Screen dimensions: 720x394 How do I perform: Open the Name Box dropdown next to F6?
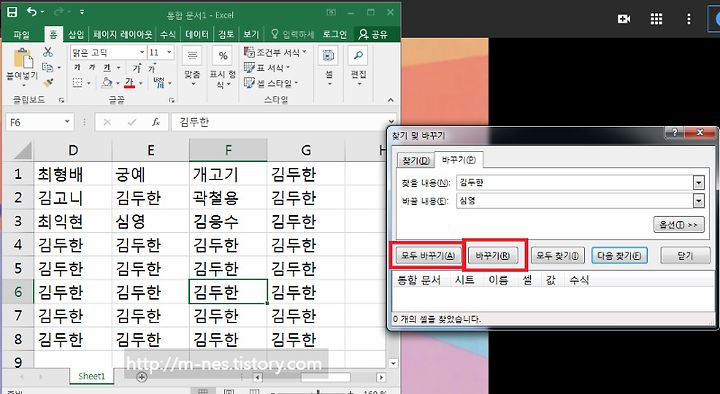[x=67, y=122]
